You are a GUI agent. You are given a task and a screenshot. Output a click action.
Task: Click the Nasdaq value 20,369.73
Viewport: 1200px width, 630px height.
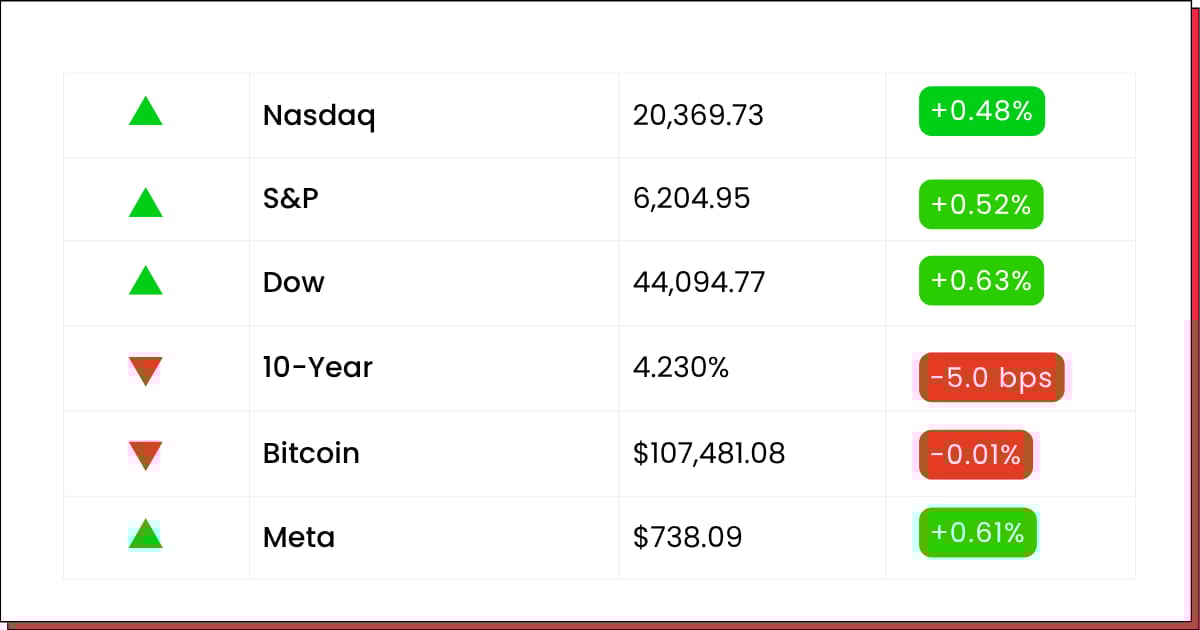click(x=698, y=116)
